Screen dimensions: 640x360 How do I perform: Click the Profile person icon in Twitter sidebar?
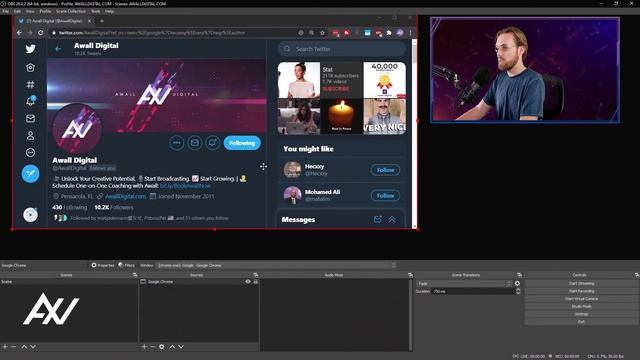click(30, 136)
